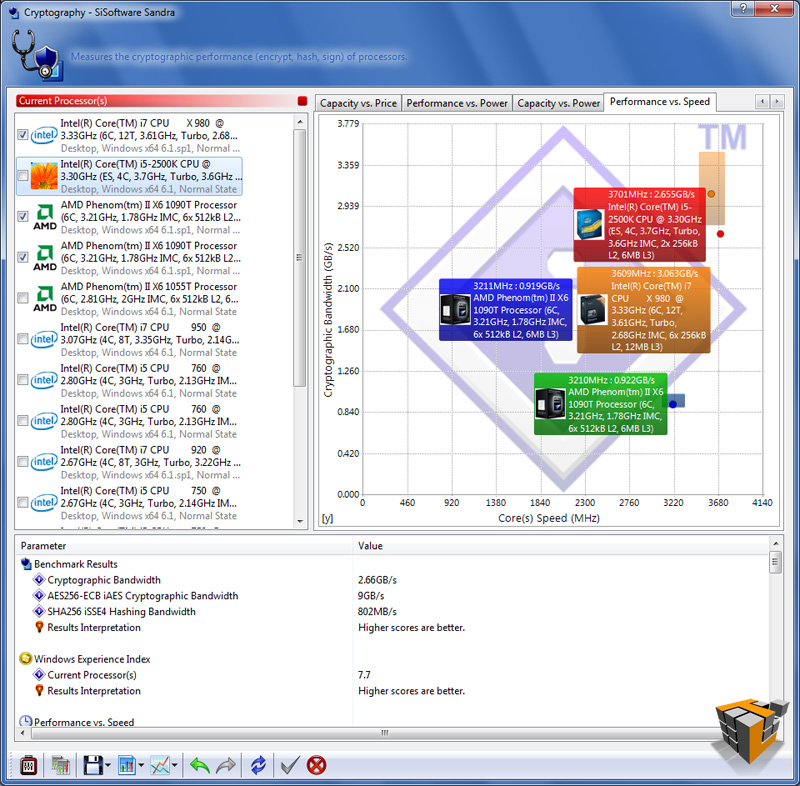Click the Windows Experience Index section icon

(26, 658)
